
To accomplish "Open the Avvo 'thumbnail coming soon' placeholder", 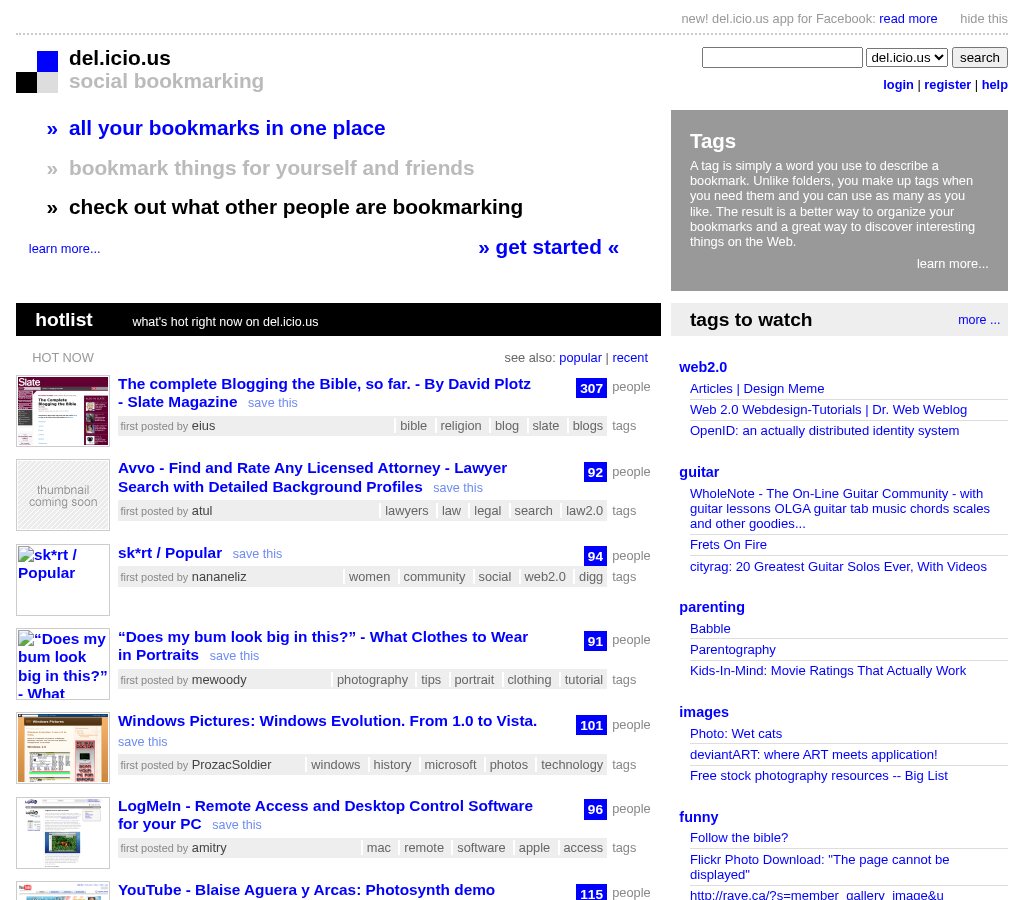I will click(63, 495).
